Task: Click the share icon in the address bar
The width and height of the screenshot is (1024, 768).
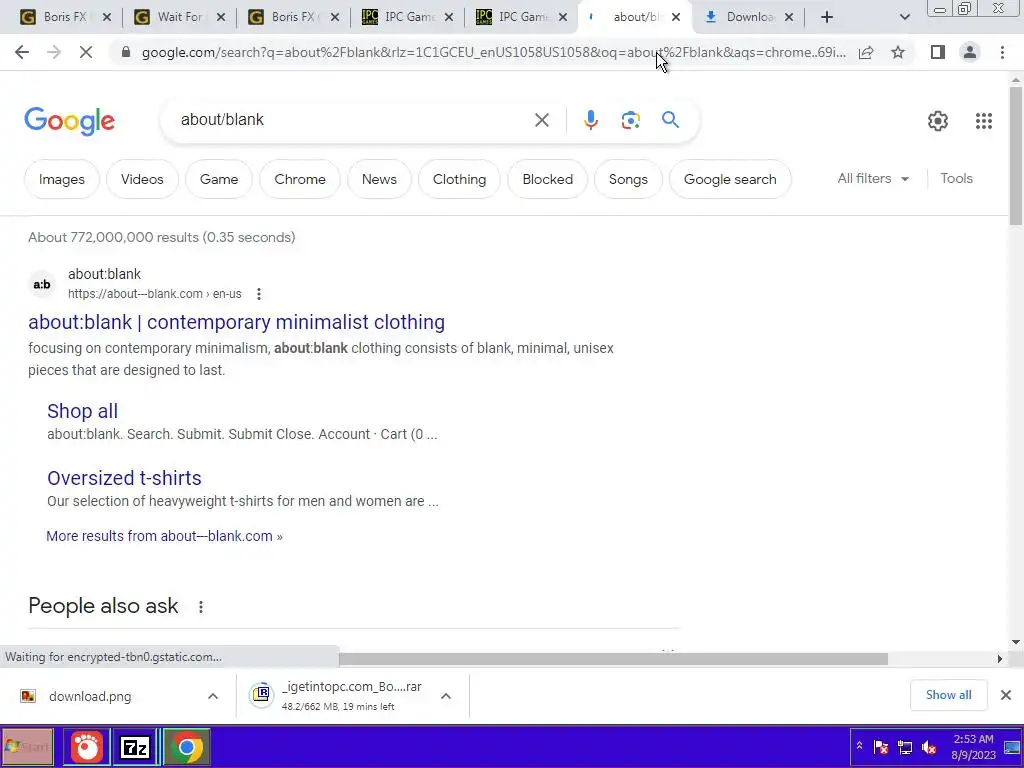Action: (866, 52)
